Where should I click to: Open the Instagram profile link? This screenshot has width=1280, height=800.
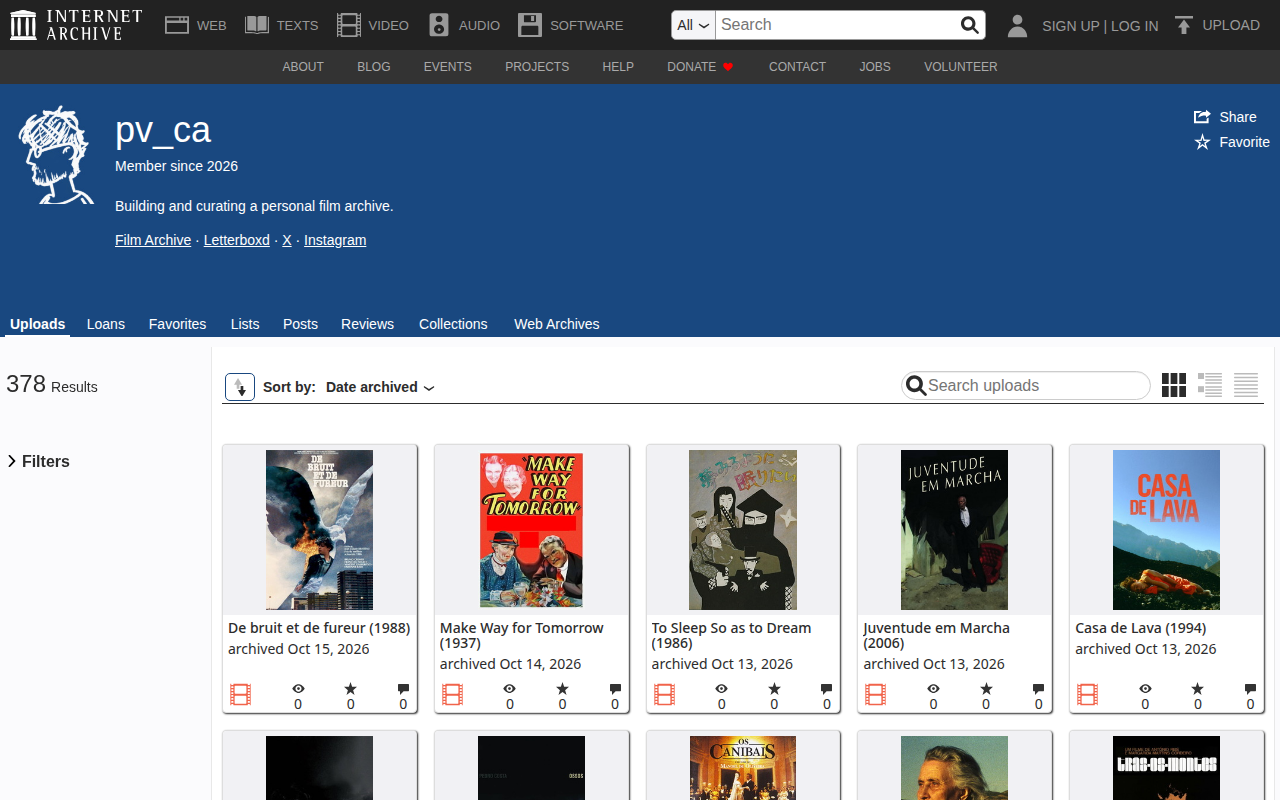[335, 240]
